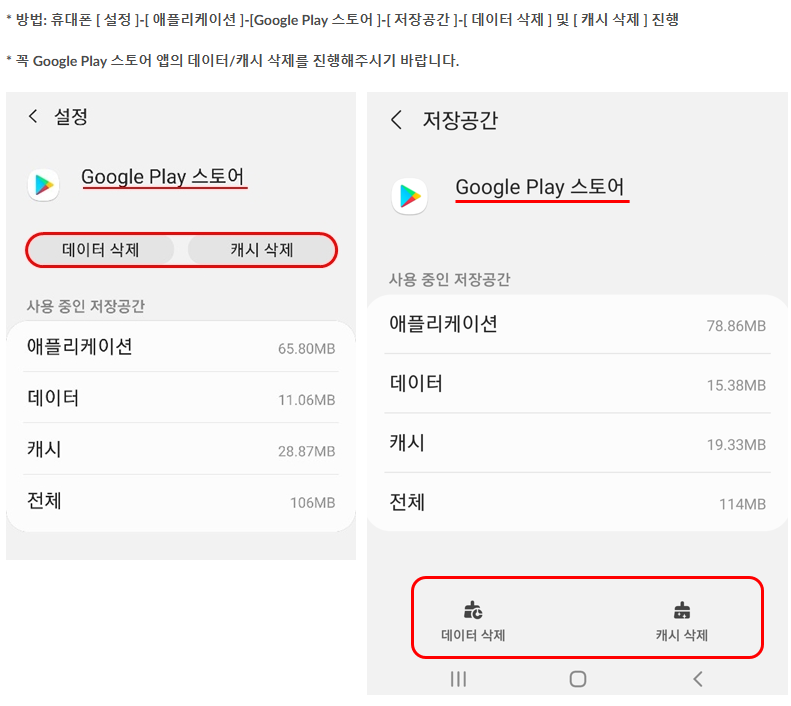Click 사용 중인 저장공간 heading on 설정 screen
The height and width of the screenshot is (706, 791).
pos(86,306)
